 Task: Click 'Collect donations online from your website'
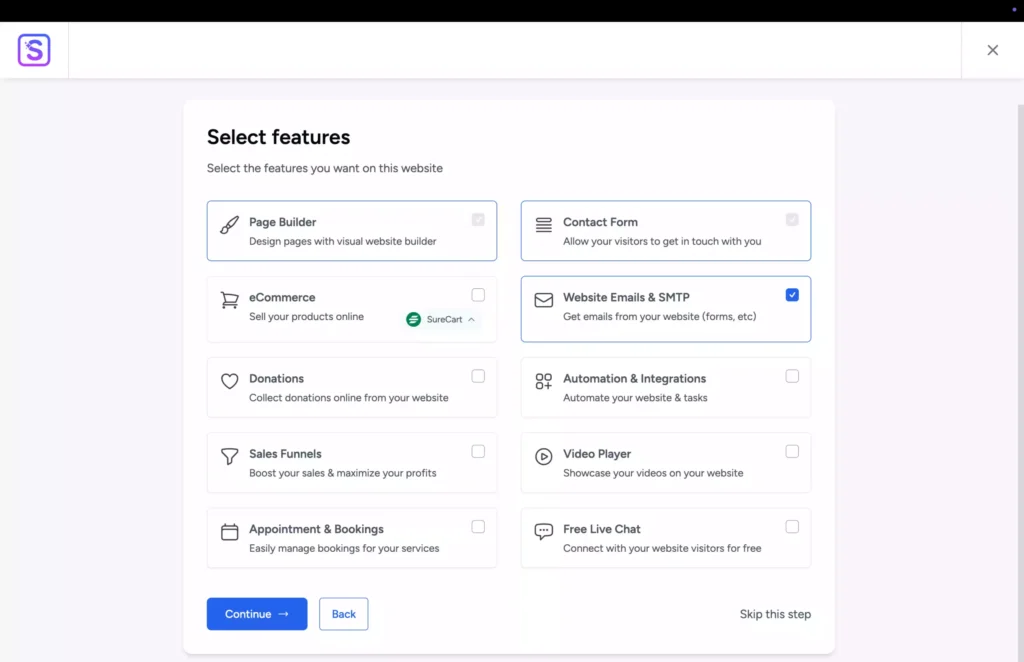(x=349, y=398)
